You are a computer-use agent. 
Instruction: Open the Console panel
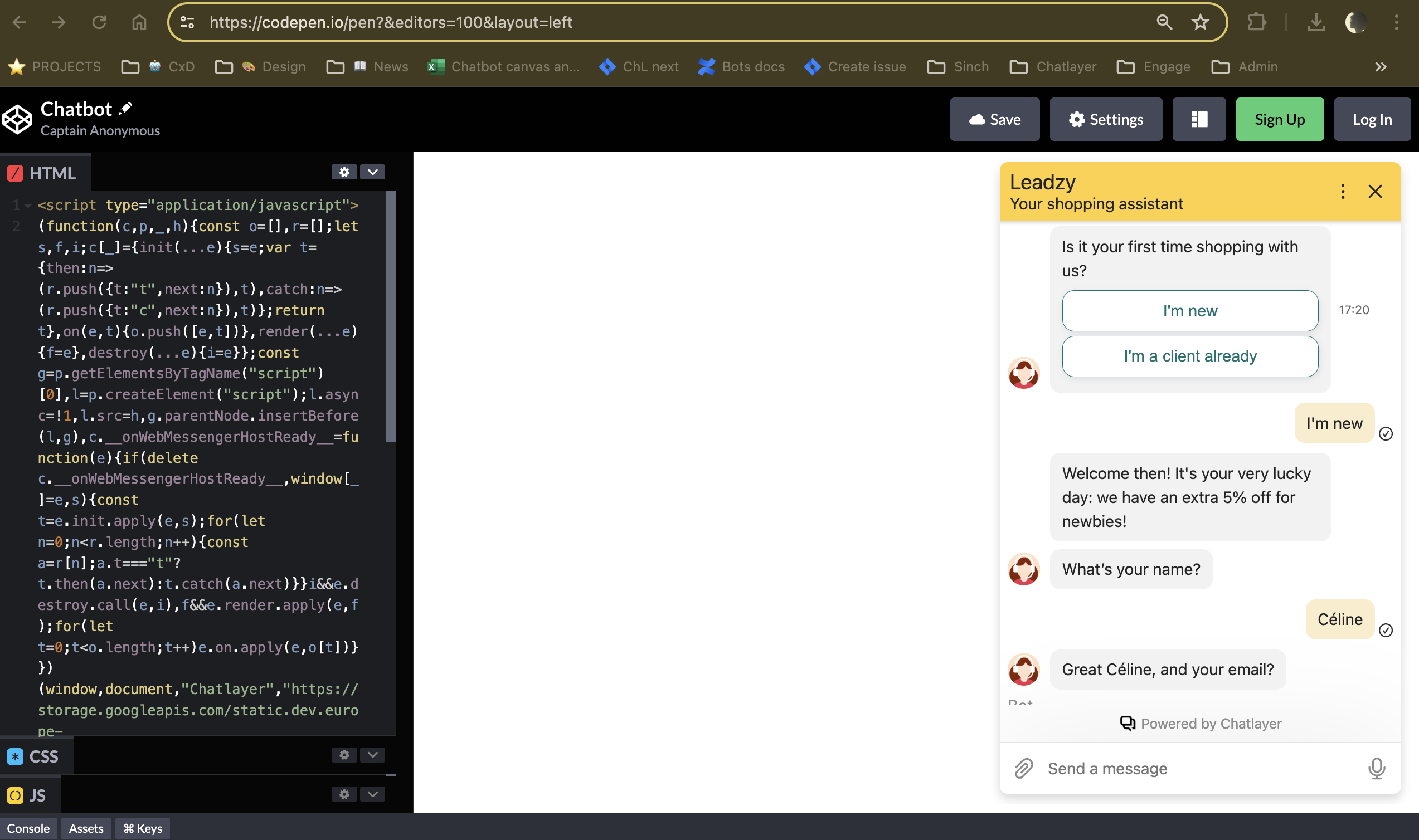[28, 828]
